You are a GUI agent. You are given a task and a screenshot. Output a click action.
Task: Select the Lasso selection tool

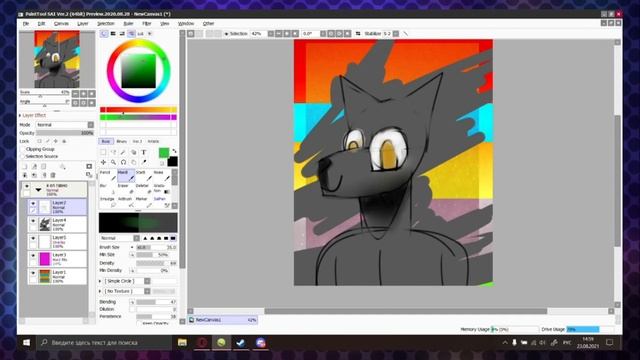tap(113, 152)
